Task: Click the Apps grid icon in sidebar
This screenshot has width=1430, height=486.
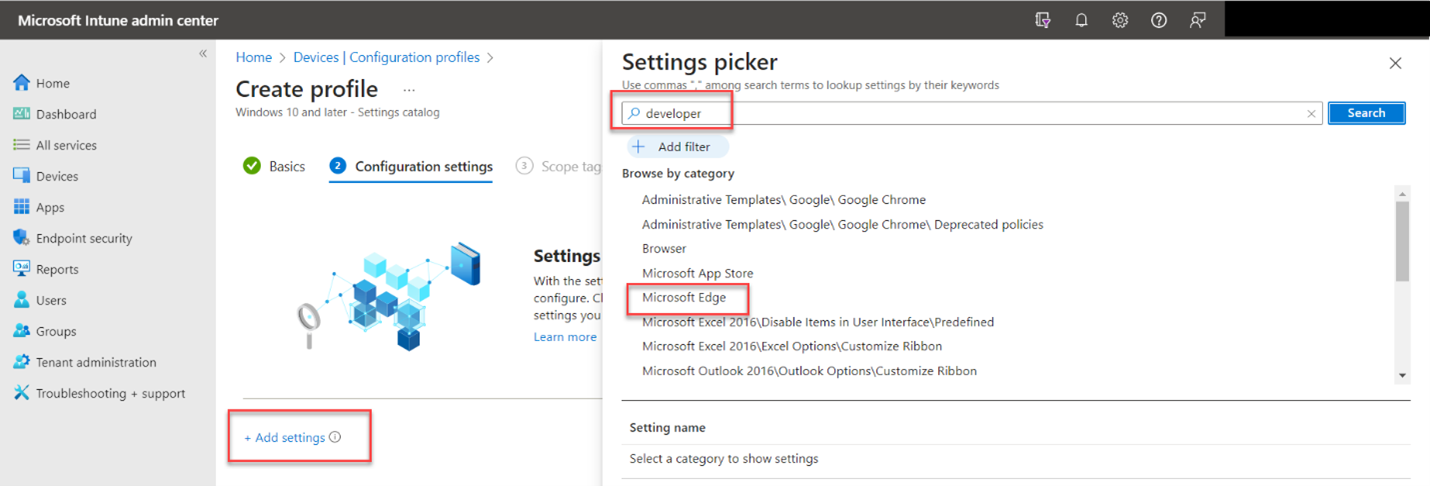Action: pos(21,207)
